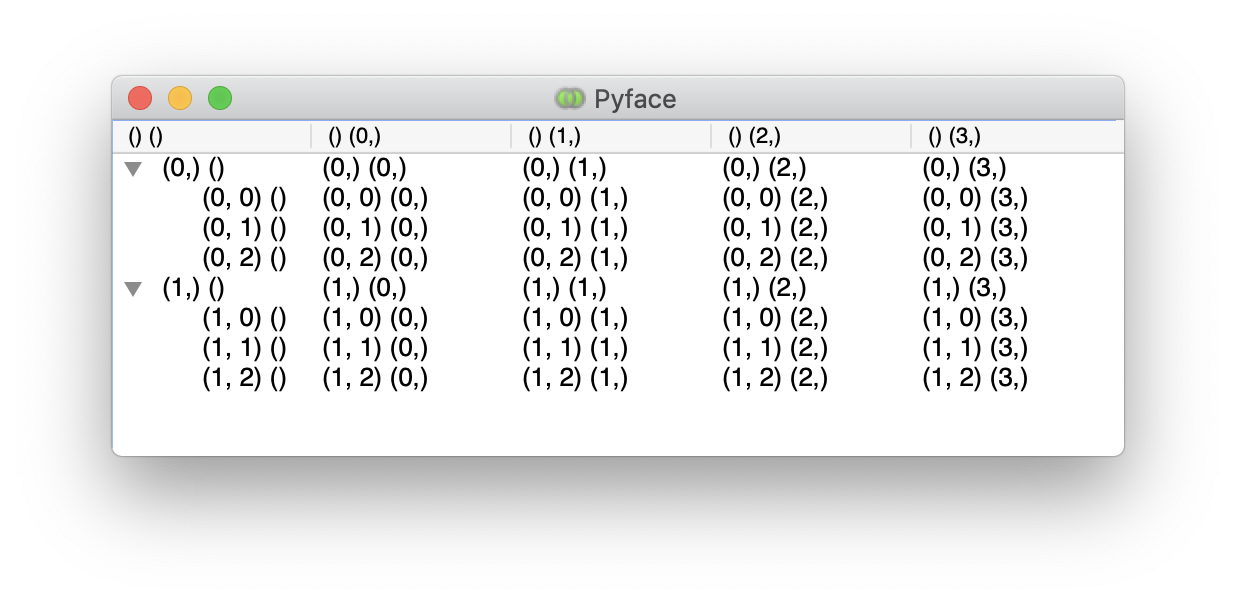Image resolution: width=1236 pixels, height=604 pixels.
Task: Minimize window with yellow button
Action: [180, 99]
